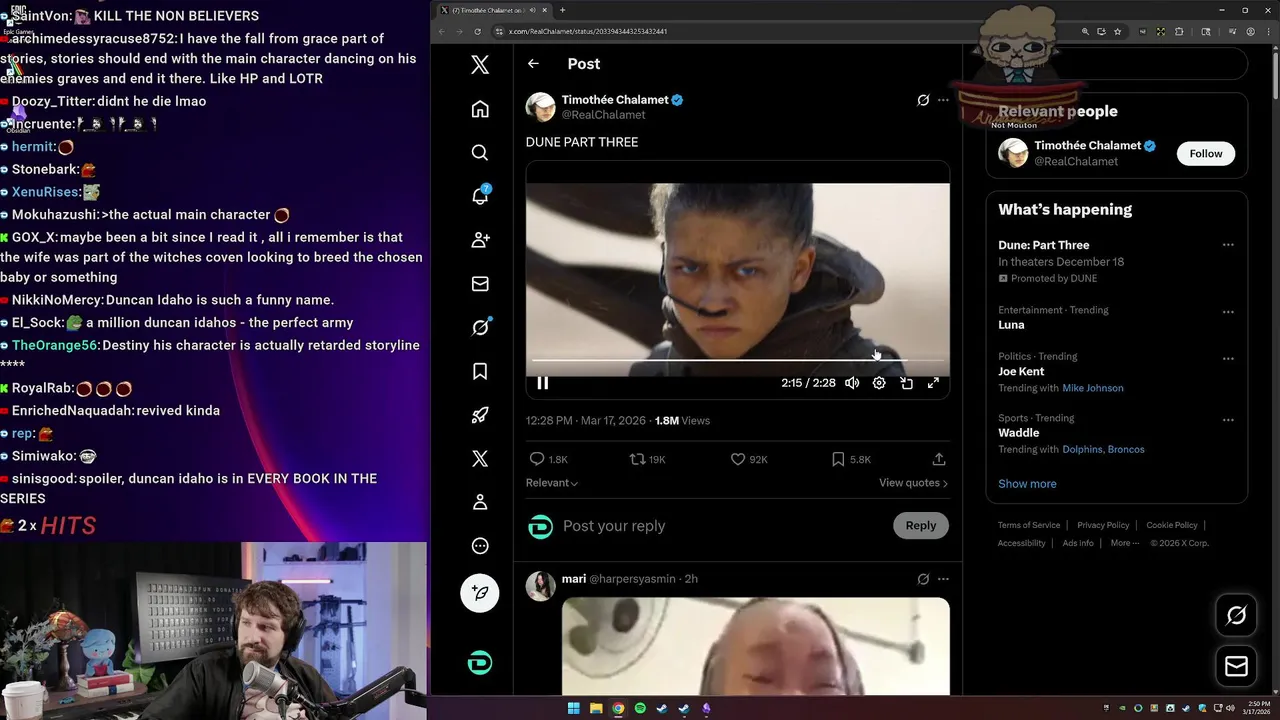1280x720 pixels.
Task: Open View quotes link
Action: click(913, 483)
